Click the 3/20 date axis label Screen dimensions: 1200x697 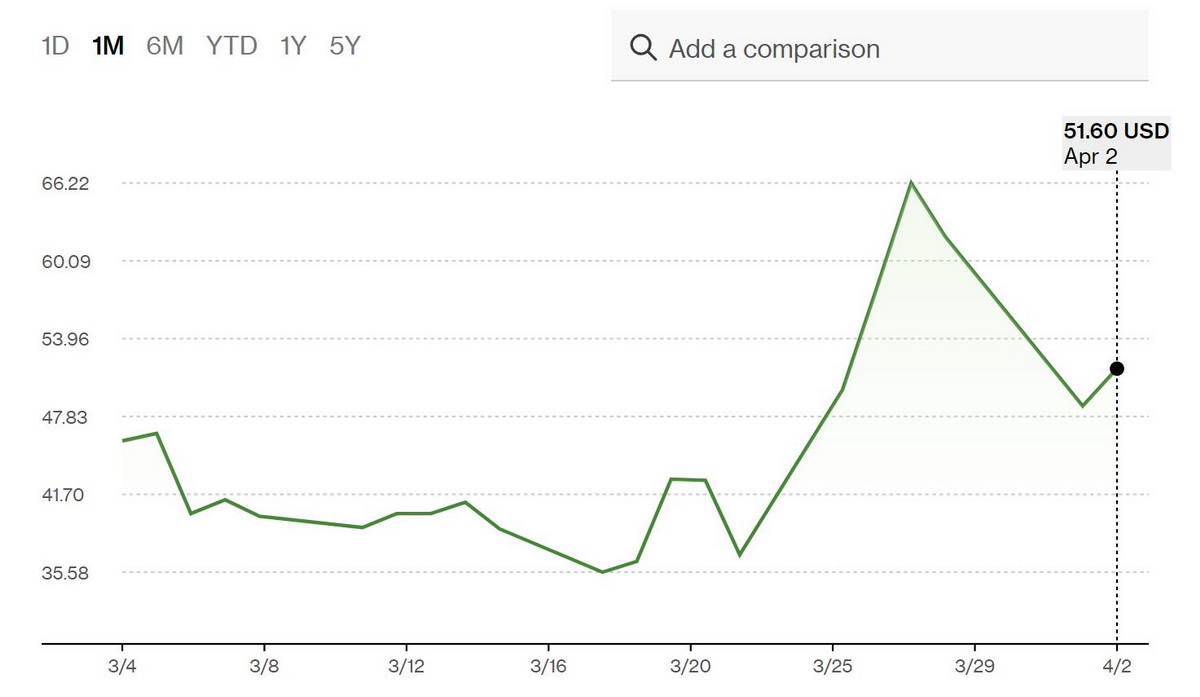coord(690,665)
